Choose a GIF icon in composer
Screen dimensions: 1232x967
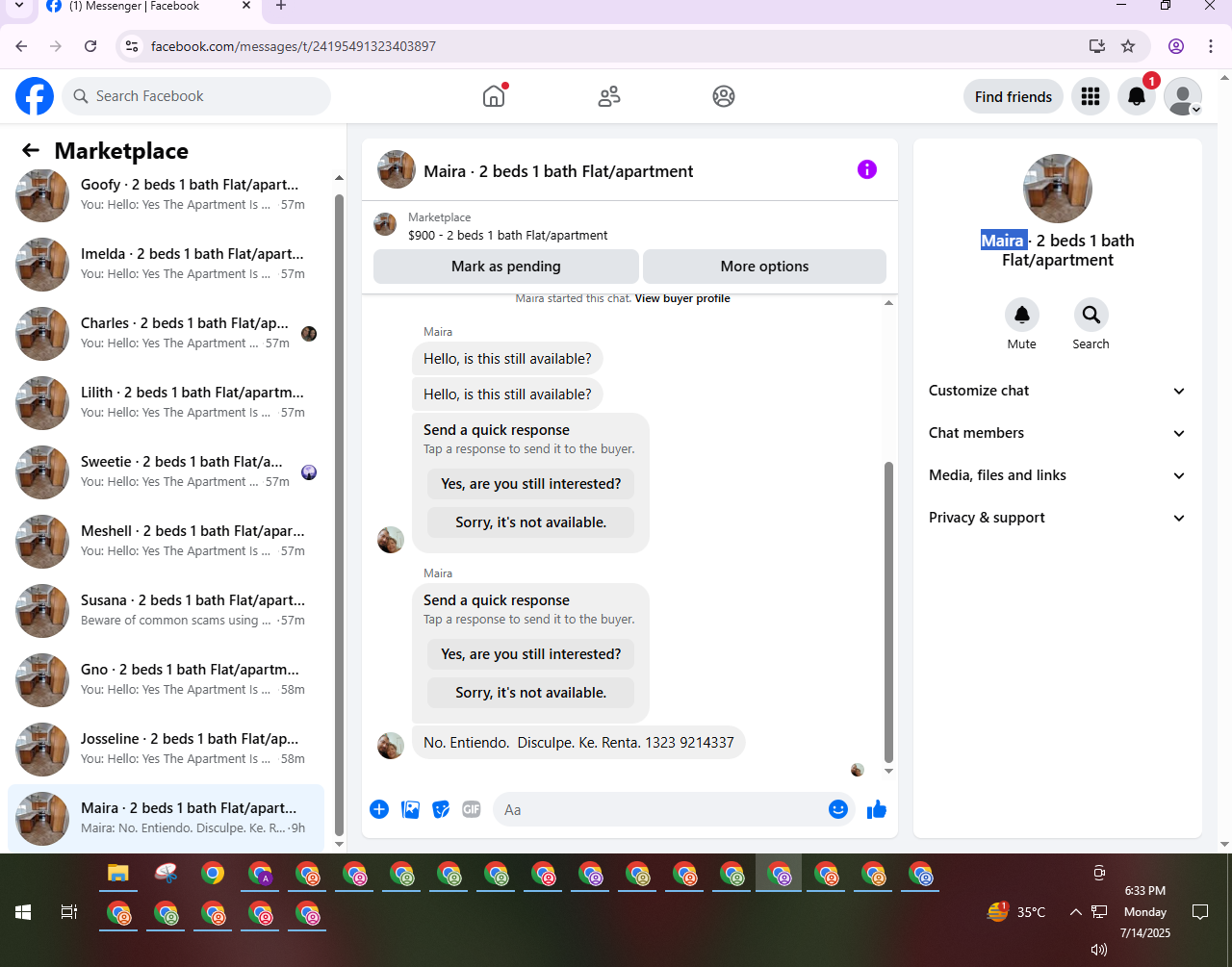(472, 809)
